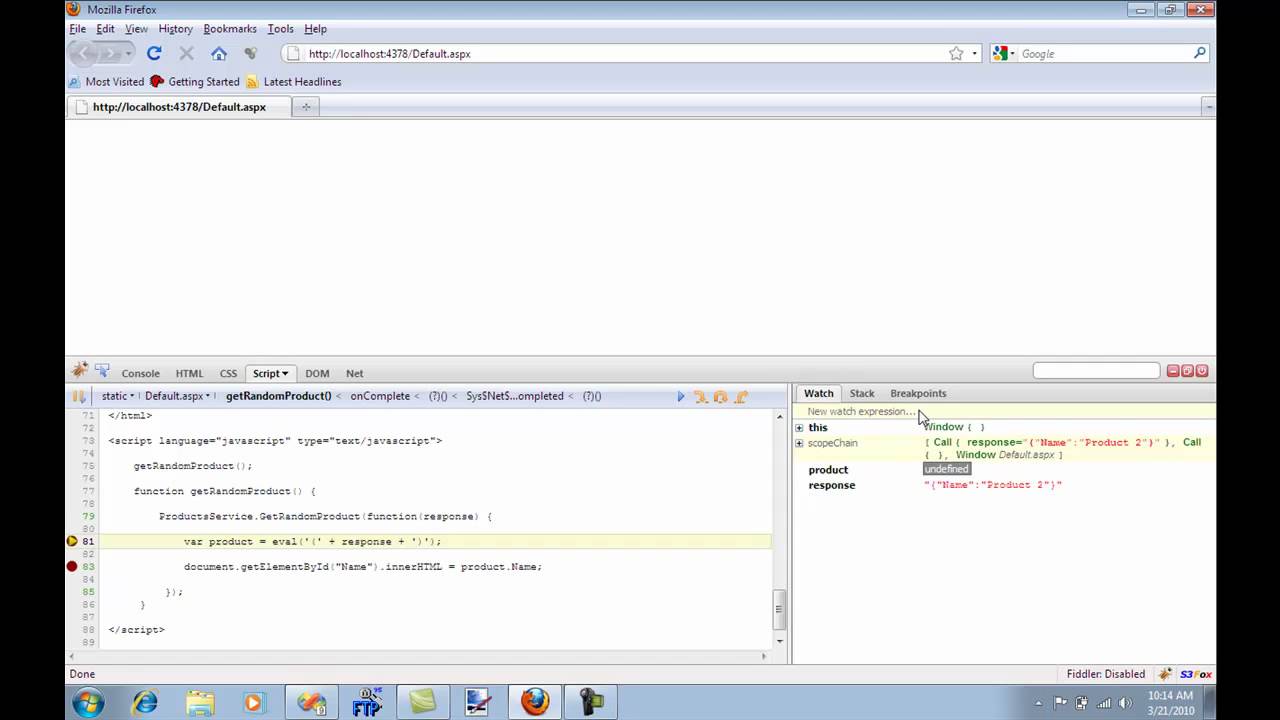
Task: Click the blue Continue execution icon
Action: (x=680, y=396)
